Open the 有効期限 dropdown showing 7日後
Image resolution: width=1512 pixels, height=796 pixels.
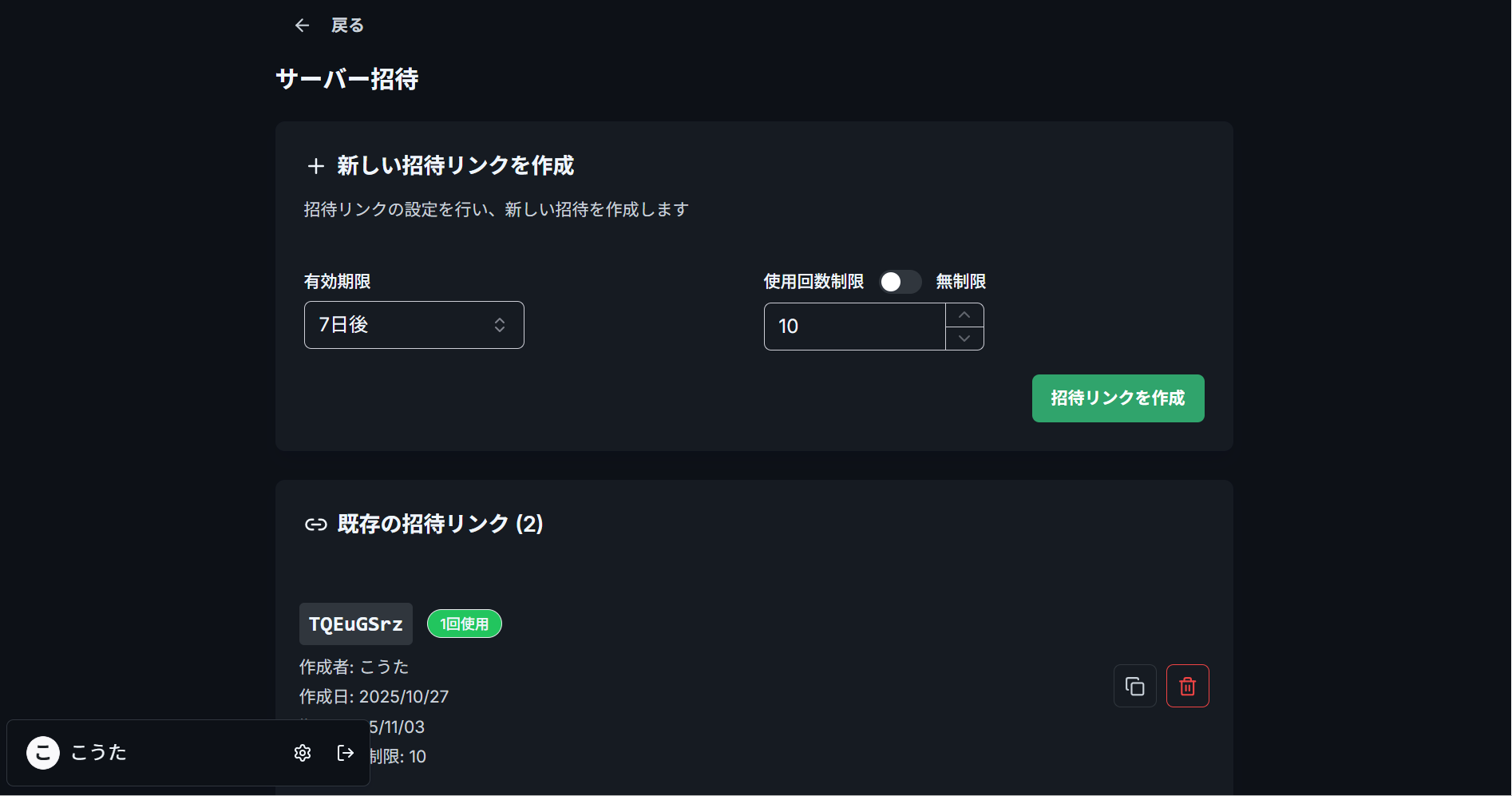coord(414,325)
